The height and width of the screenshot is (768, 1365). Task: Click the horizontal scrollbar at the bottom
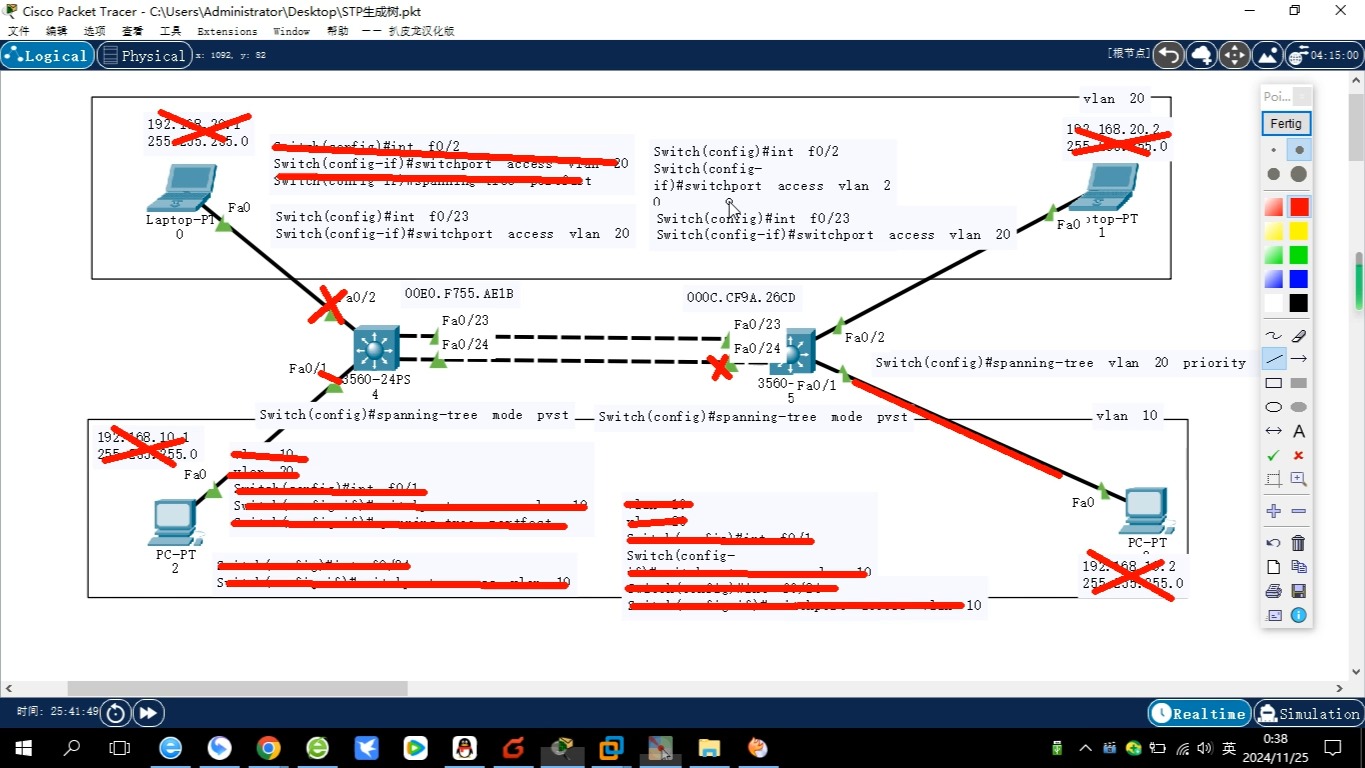(x=235, y=688)
